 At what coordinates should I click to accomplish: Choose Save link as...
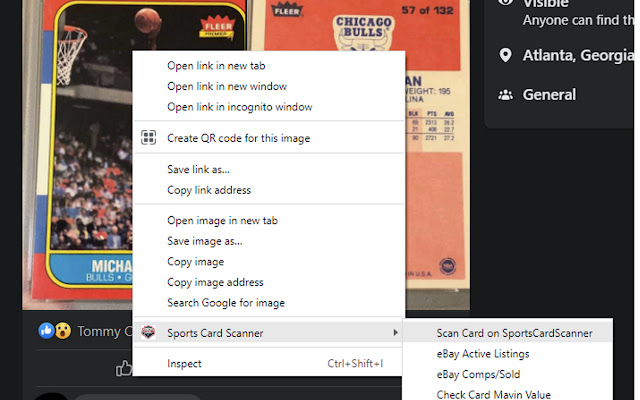pos(269,169)
